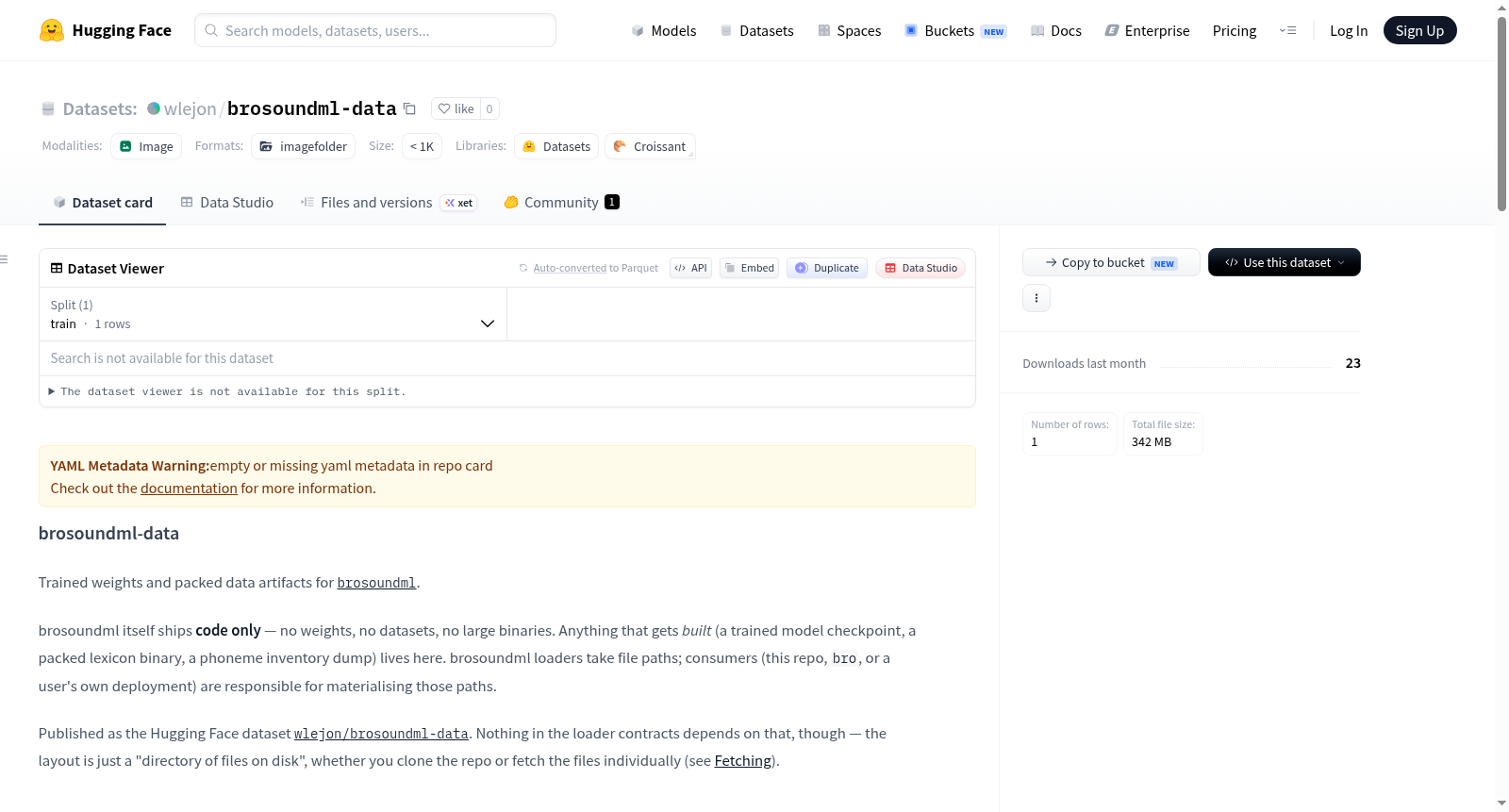Image resolution: width=1509 pixels, height=812 pixels.
Task: Open the Files and versions tab
Action: pos(389,203)
